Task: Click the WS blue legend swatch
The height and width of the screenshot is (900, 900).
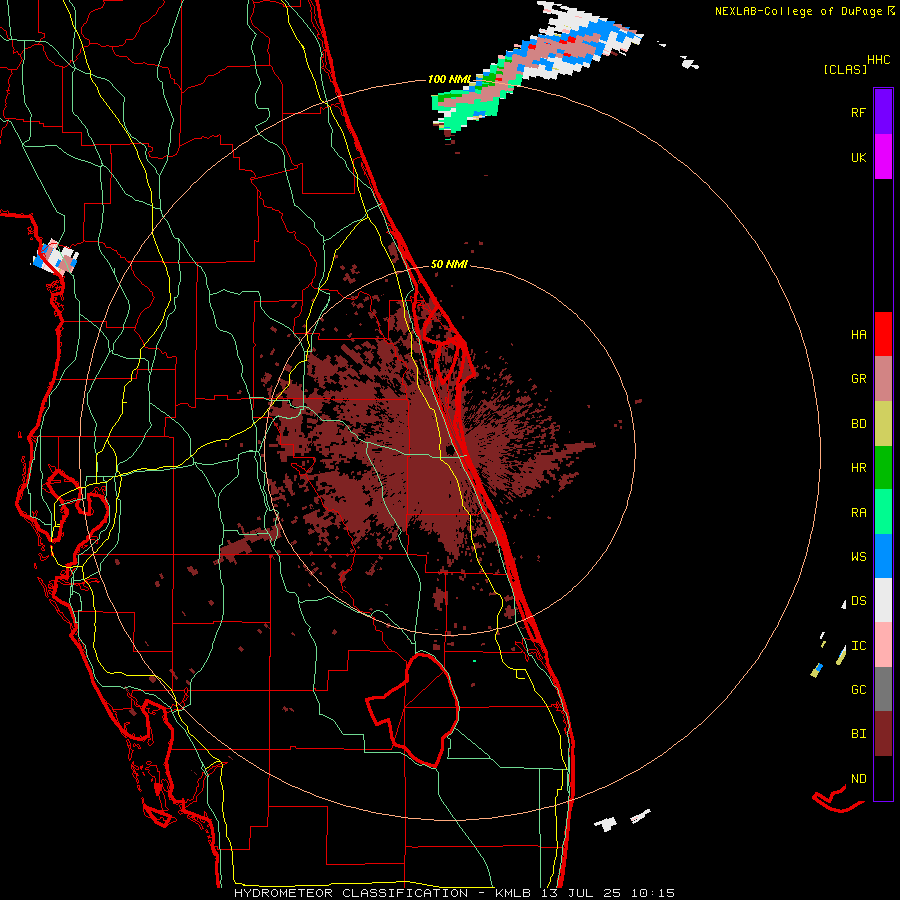Action: pos(883,556)
